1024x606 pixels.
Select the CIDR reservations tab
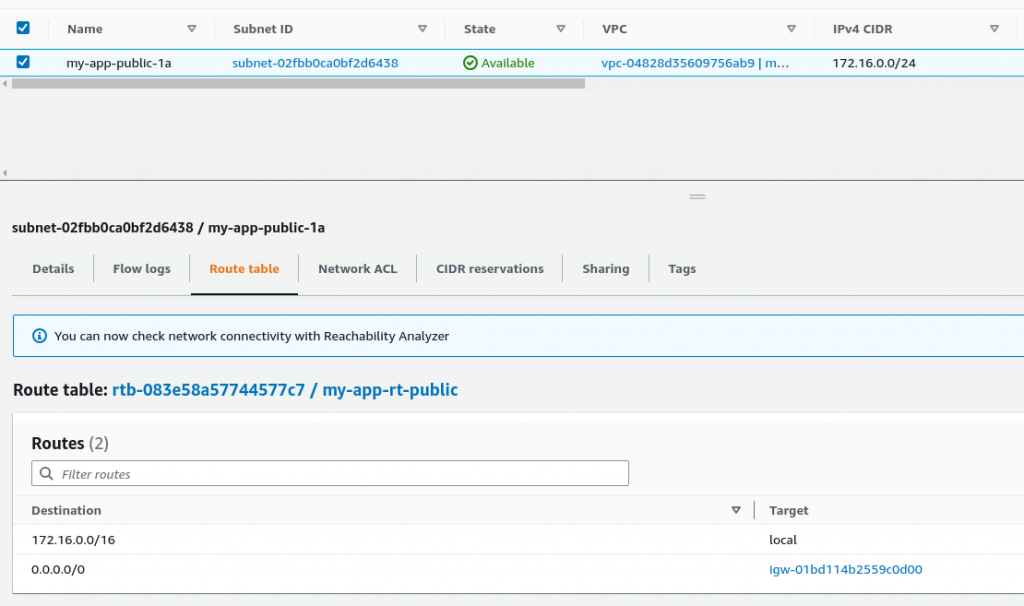coord(490,268)
